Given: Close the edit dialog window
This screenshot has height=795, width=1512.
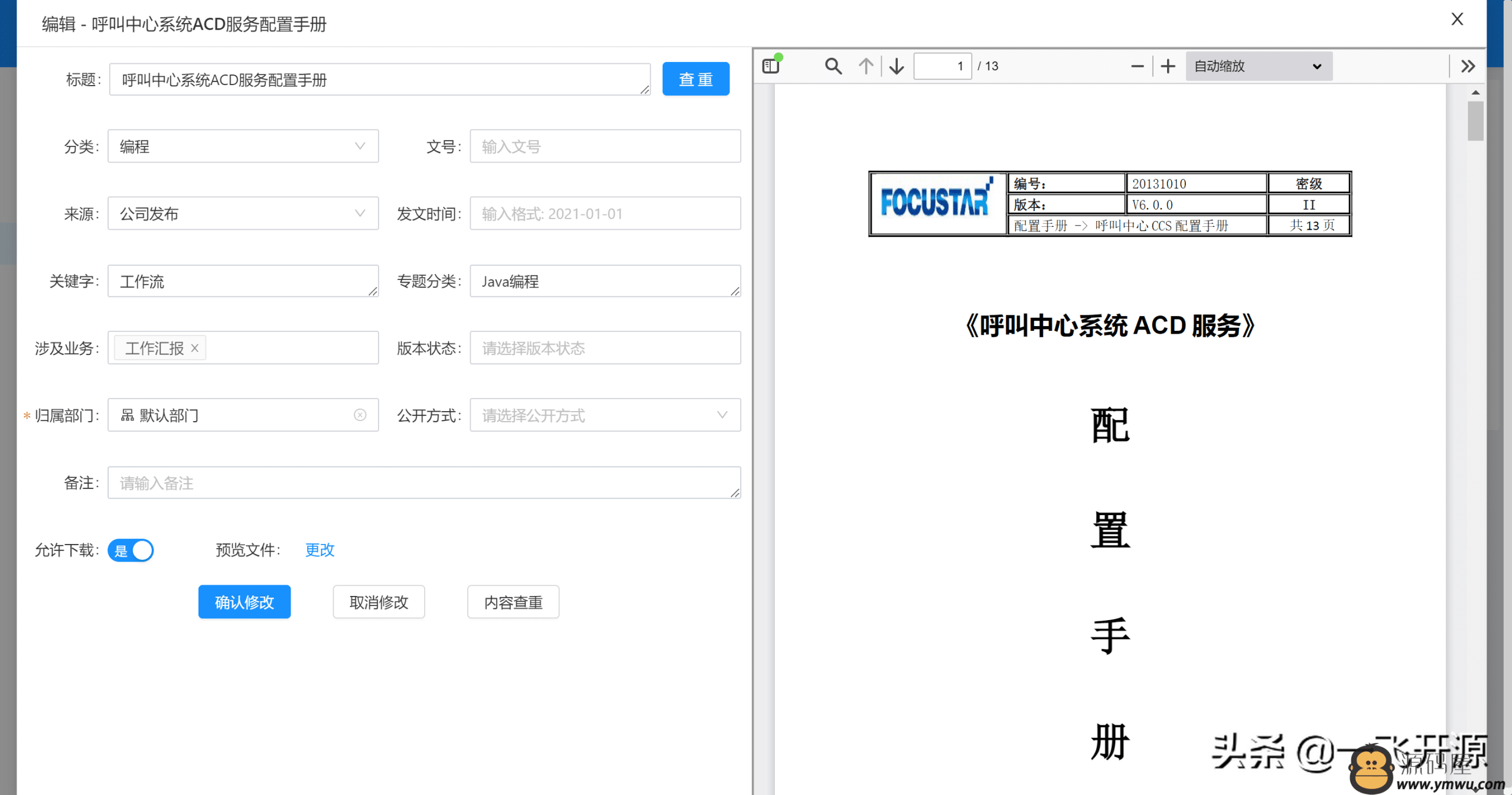Looking at the screenshot, I should 1457,19.
